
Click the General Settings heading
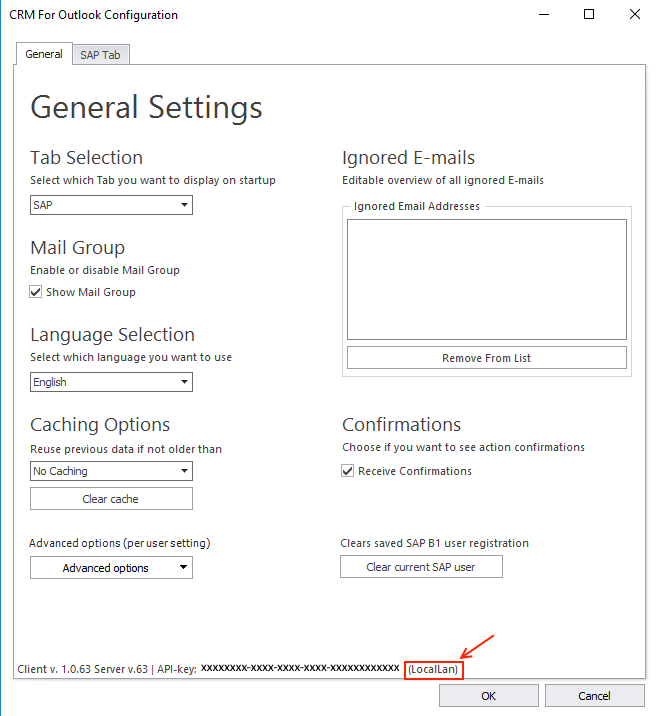coord(146,108)
